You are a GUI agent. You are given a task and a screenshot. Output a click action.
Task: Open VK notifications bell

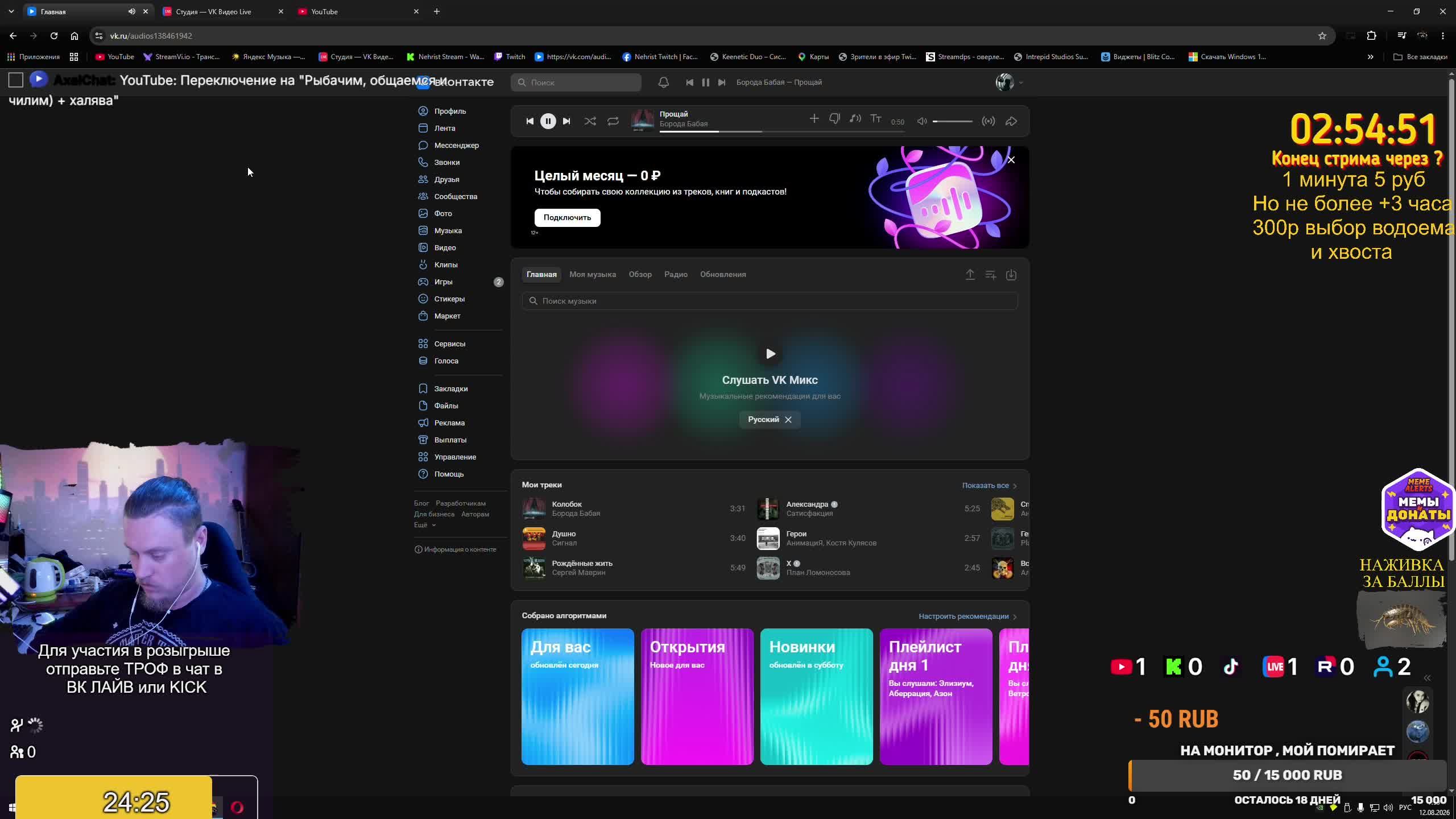click(x=663, y=82)
